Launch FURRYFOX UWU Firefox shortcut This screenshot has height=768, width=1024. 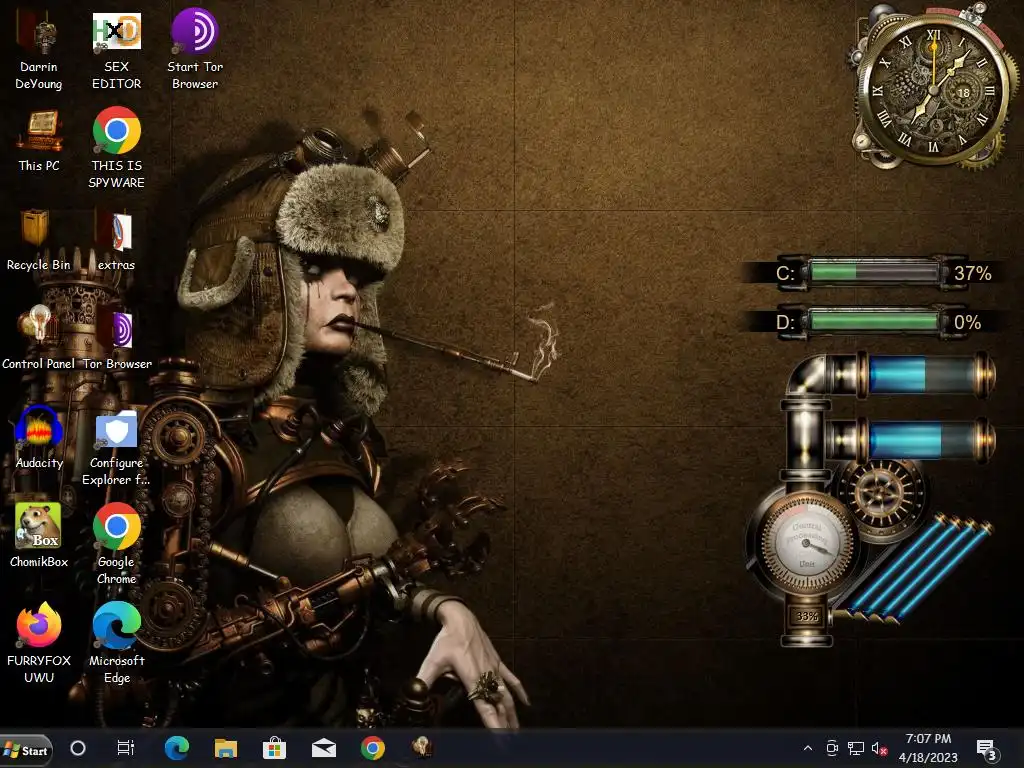(x=39, y=643)
